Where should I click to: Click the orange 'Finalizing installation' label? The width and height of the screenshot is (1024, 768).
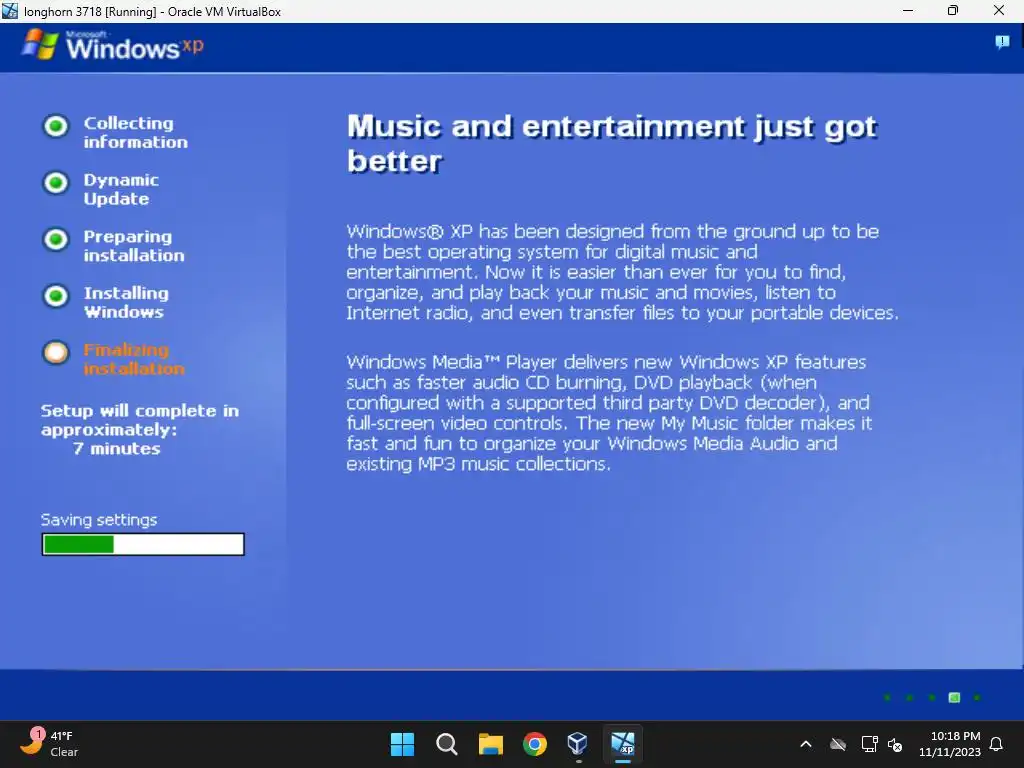point(134,359)
